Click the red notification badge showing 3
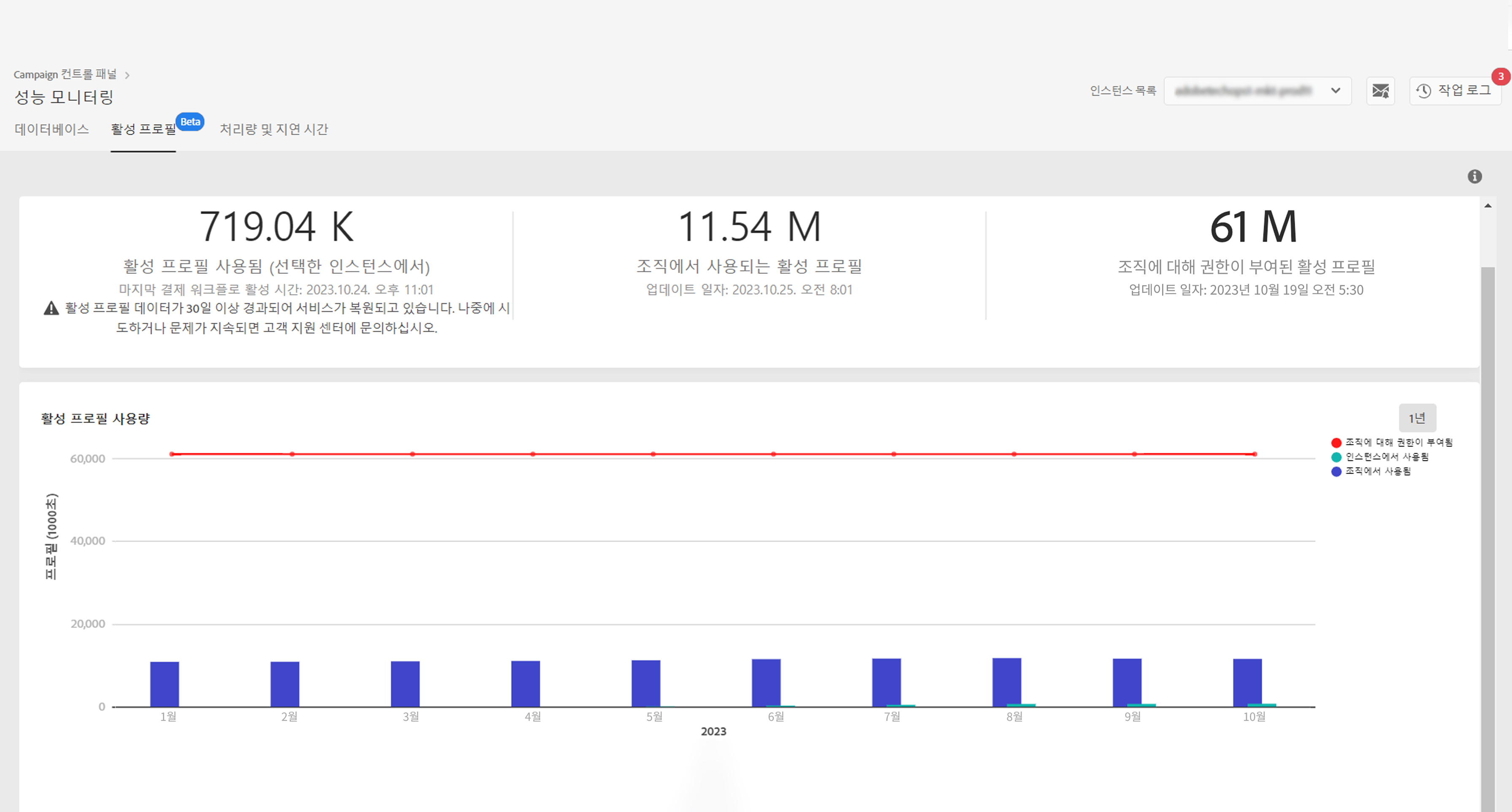 [x=1500, y=76]
